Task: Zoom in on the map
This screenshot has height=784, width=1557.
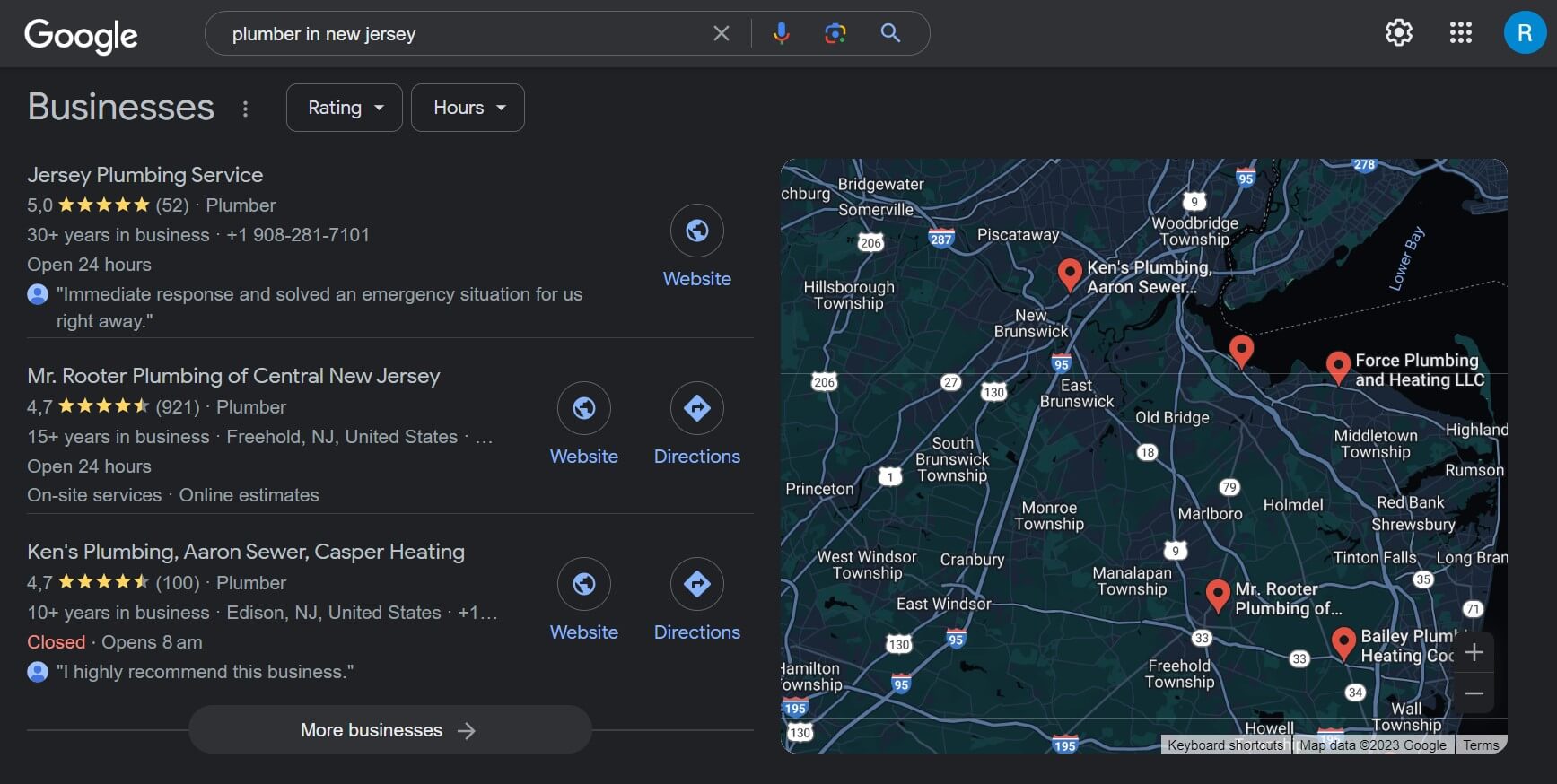Action: tap(1474, 652)
